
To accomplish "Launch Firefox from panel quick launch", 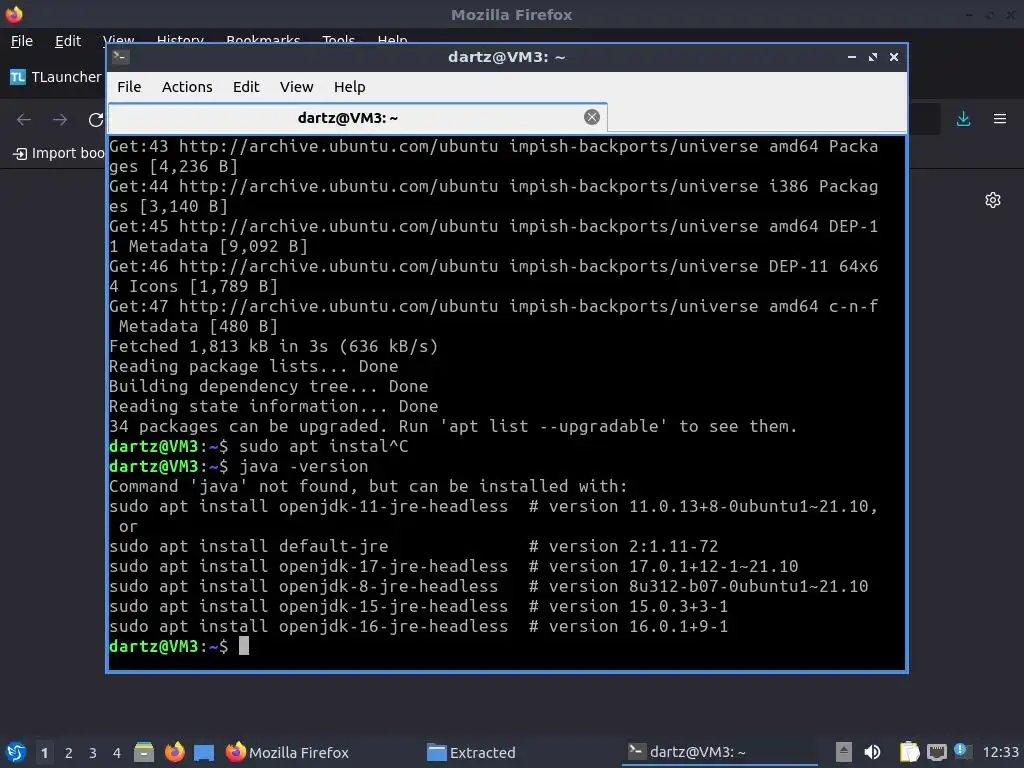I will click(x=174, y=752).
